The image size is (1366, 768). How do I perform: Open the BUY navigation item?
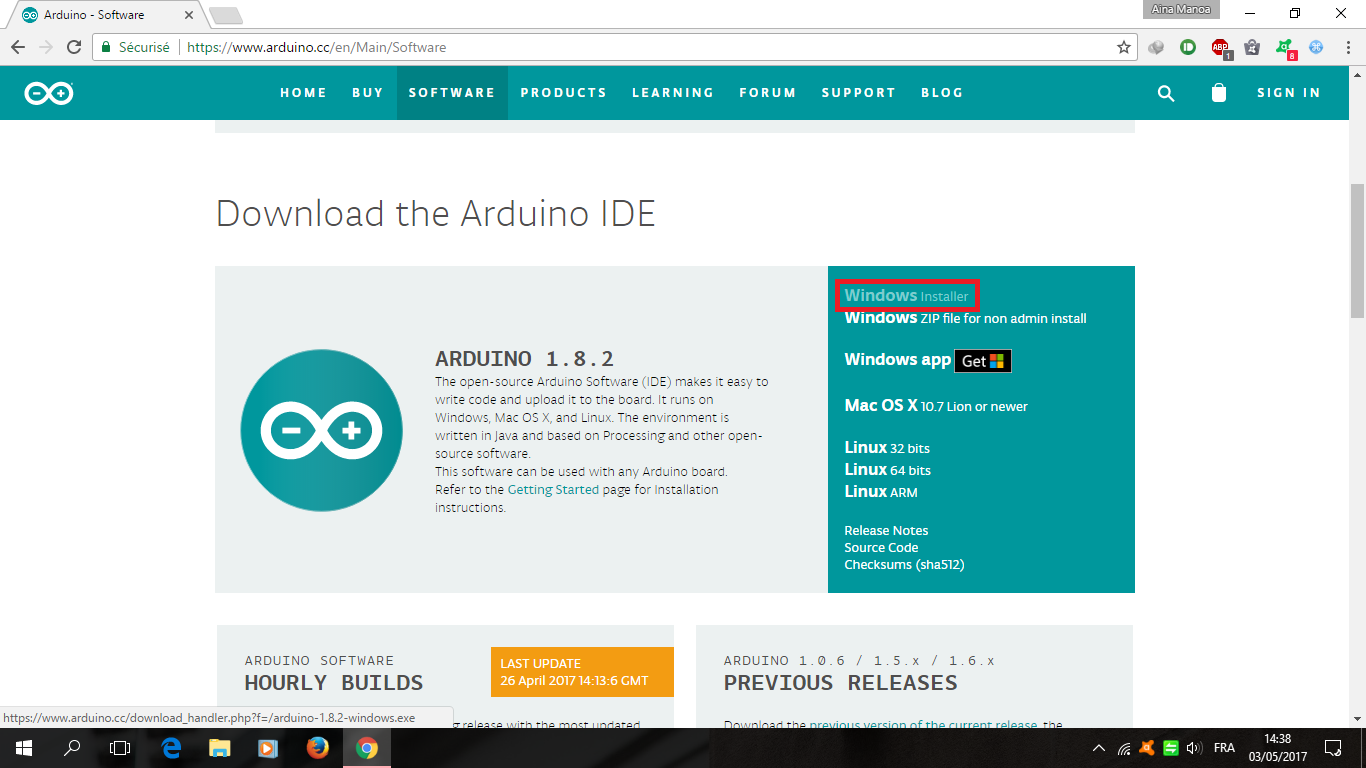coord(368,93)
